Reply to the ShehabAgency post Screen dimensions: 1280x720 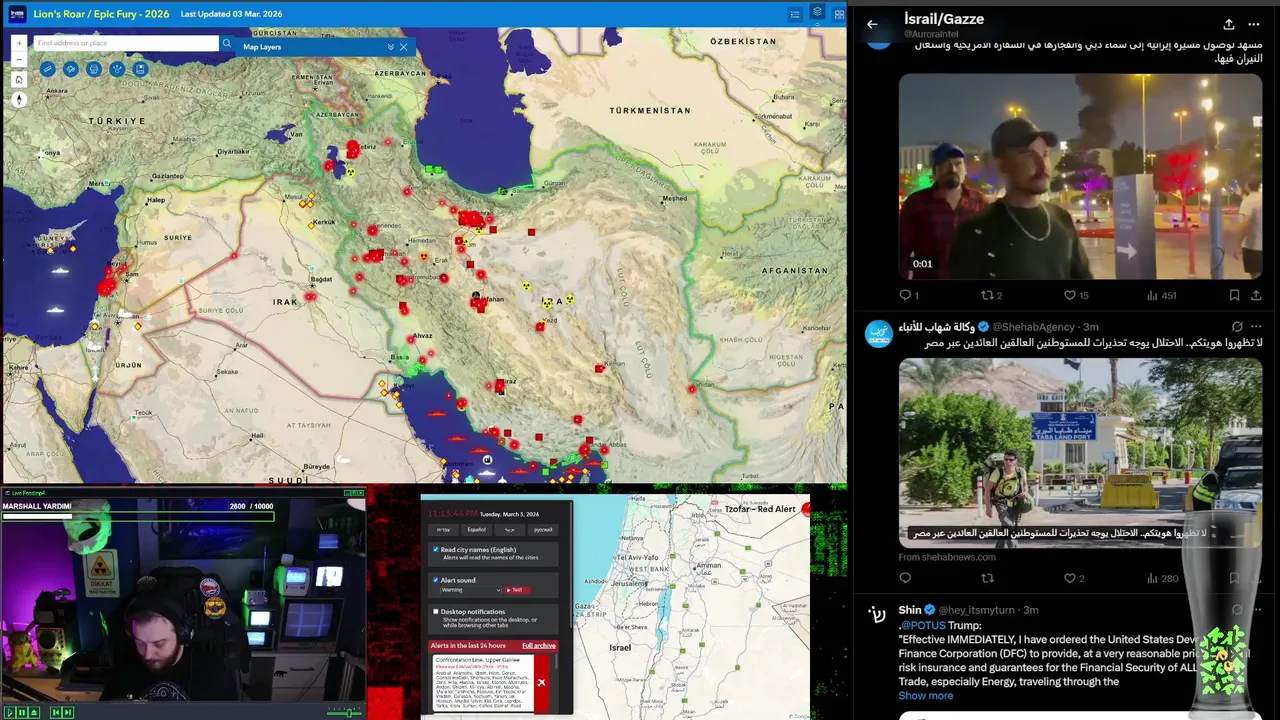[x=905, y=578]
